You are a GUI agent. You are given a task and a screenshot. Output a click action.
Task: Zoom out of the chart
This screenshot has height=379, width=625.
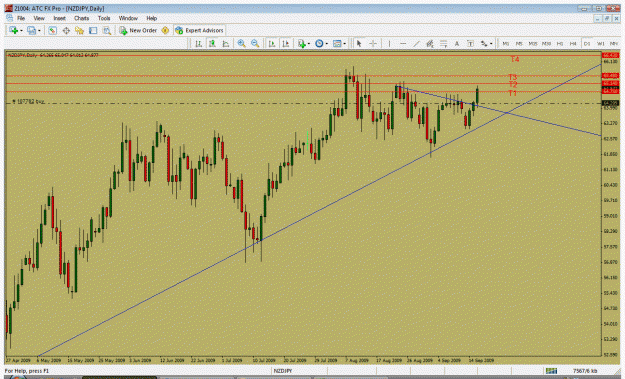pyautogui.click(x=255, y=43)
